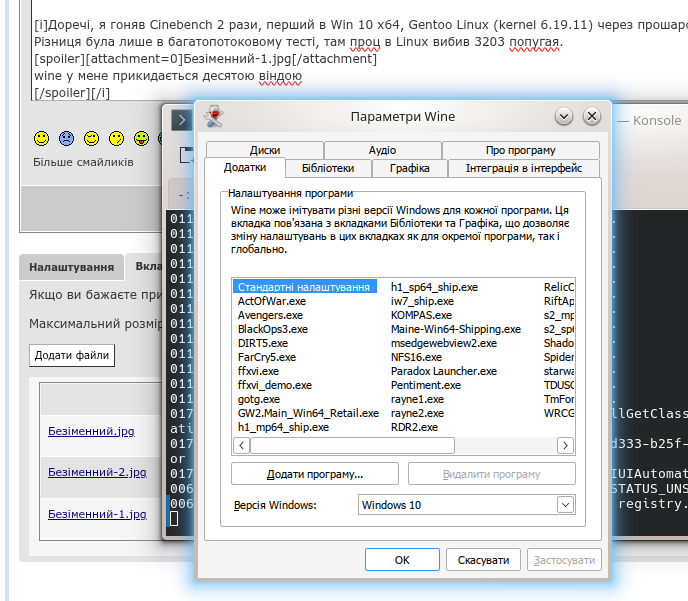Select Paradox Launcher.exe in the list

pos(444,371)
